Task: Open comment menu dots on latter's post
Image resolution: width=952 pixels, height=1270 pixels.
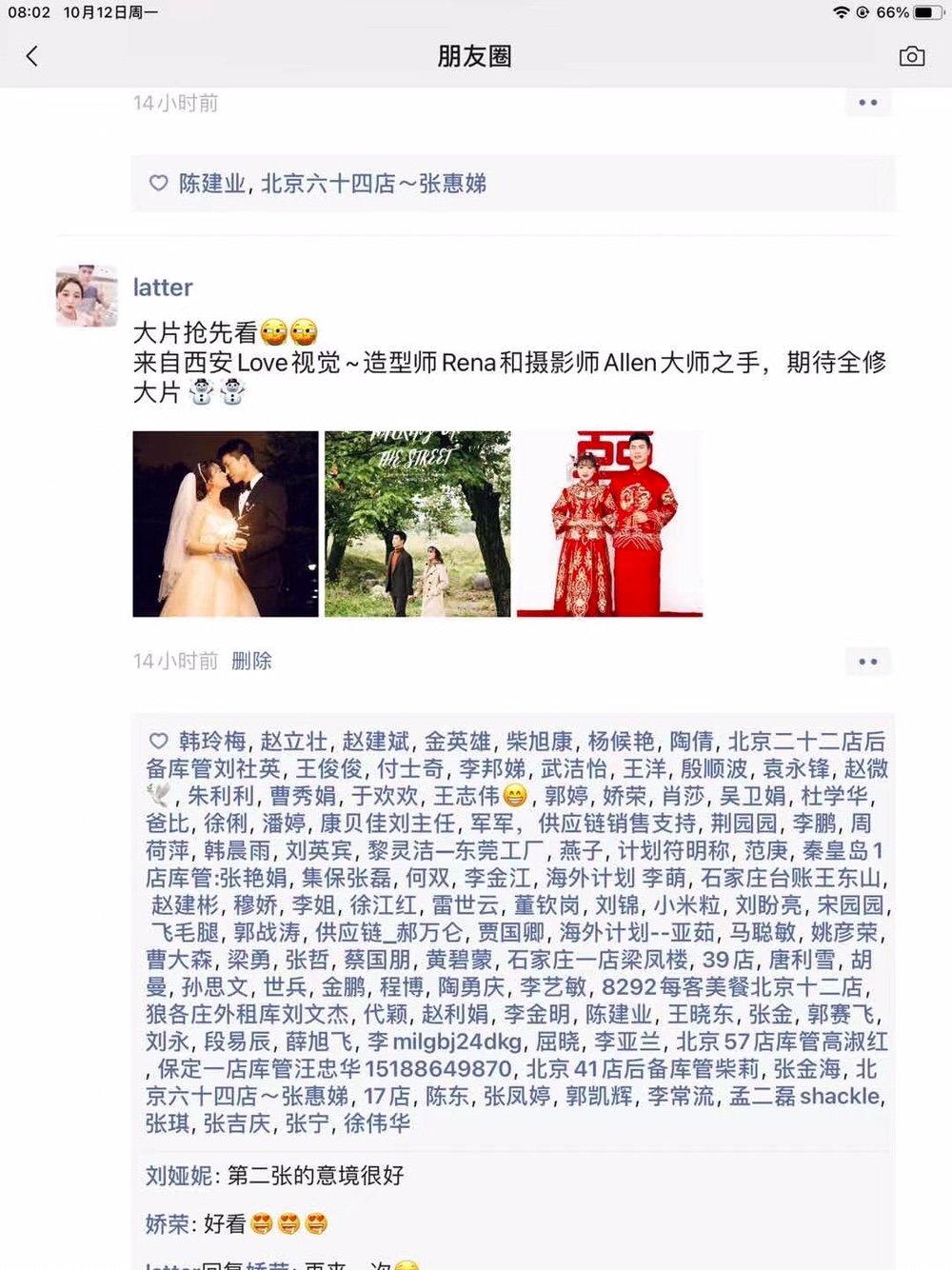Action: 868,662
